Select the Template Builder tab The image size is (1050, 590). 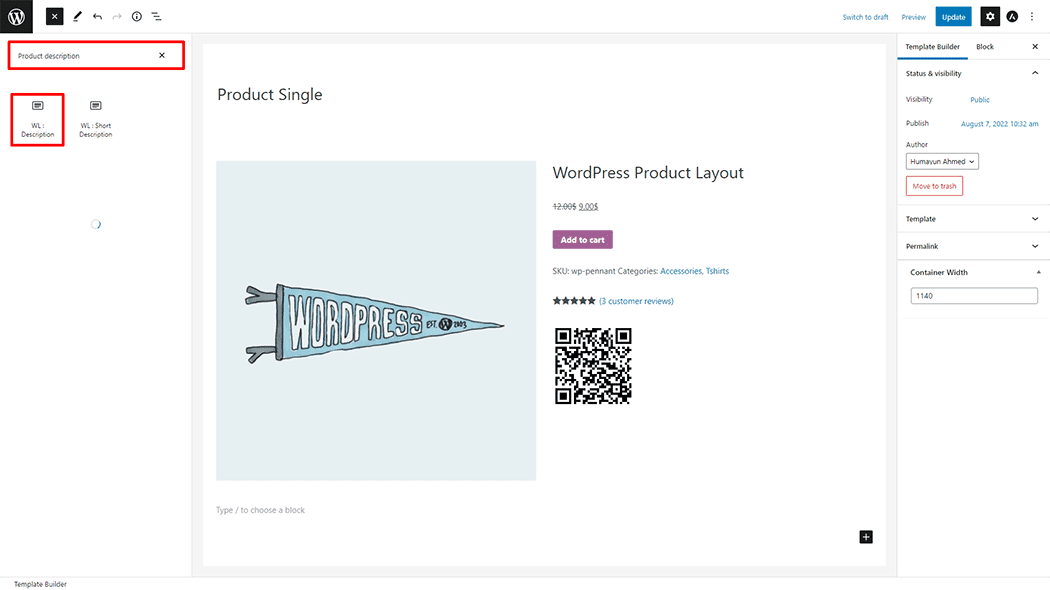tap(932, 47)
